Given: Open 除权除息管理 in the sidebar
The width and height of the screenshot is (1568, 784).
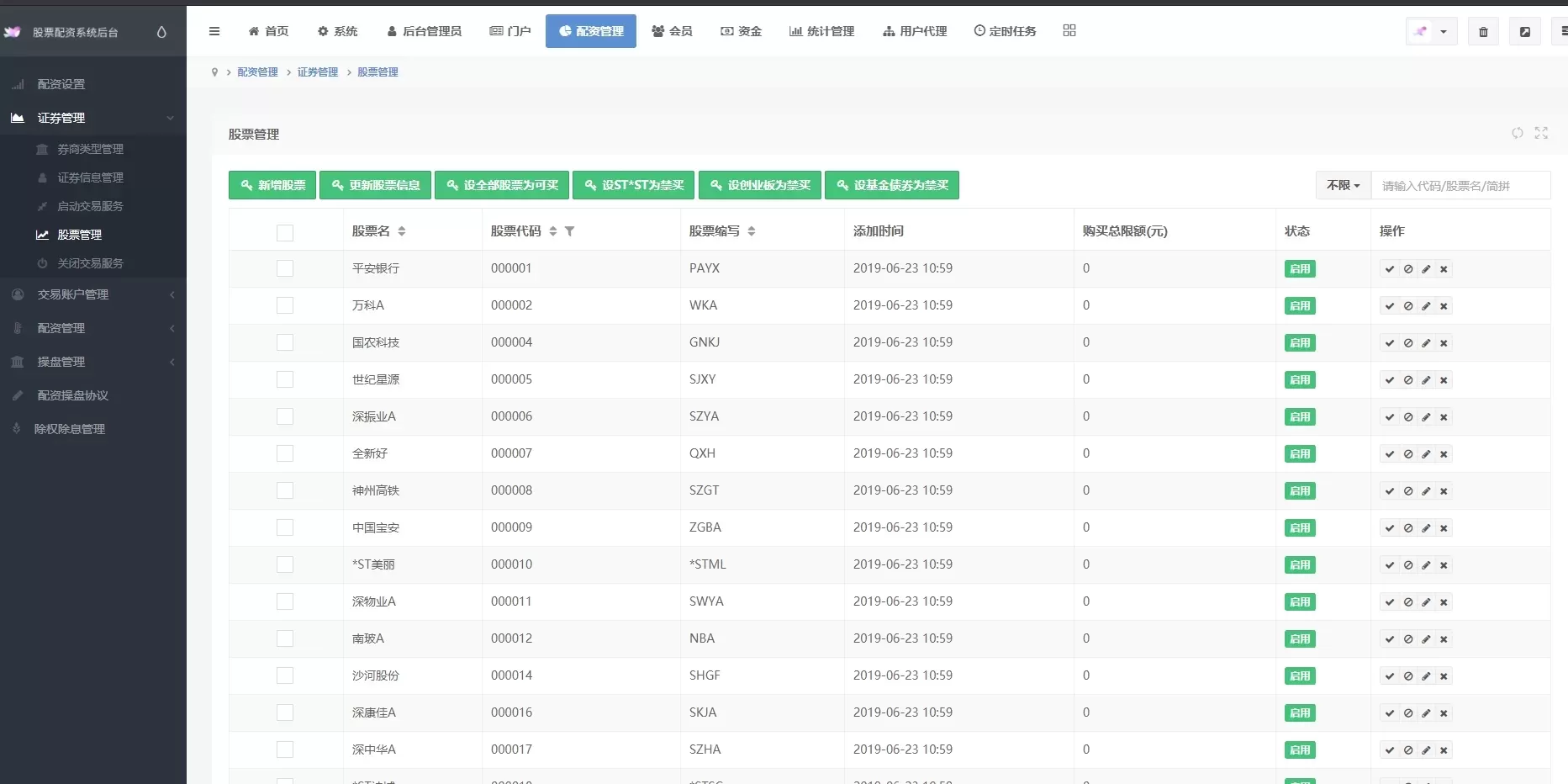Looking at the screenshot, I should click(69, 429).
